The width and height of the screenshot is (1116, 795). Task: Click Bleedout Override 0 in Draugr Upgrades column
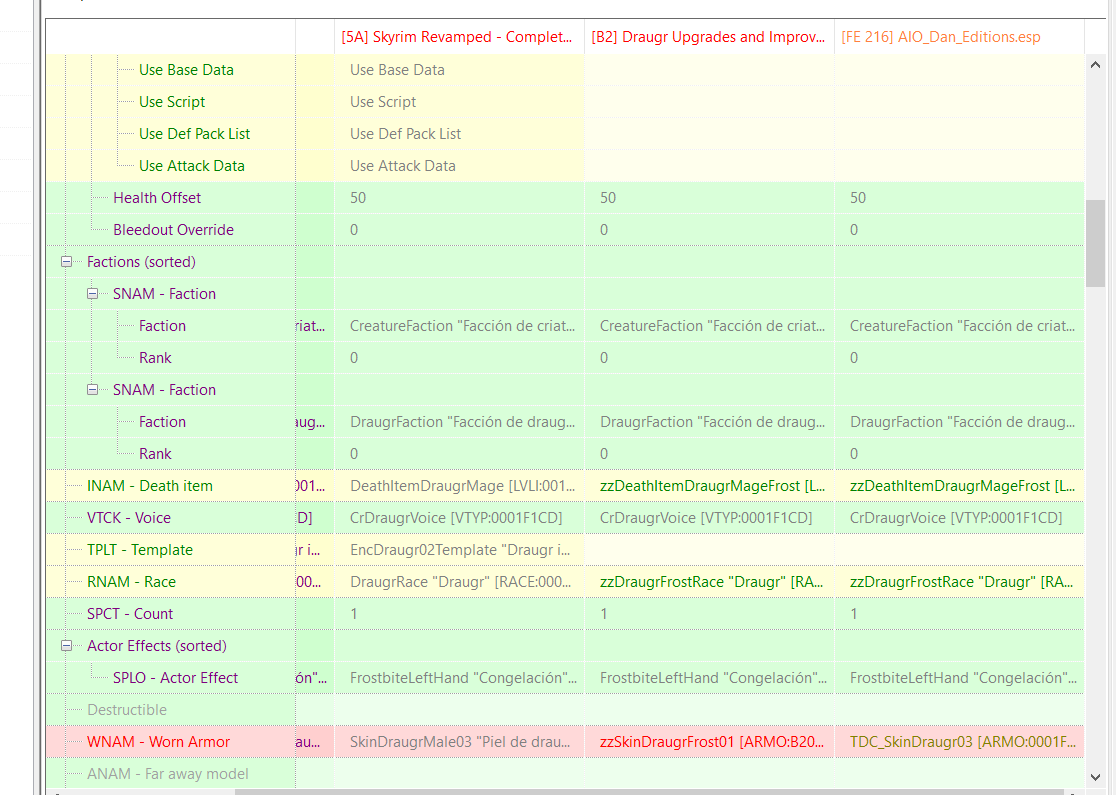[709, 230]
